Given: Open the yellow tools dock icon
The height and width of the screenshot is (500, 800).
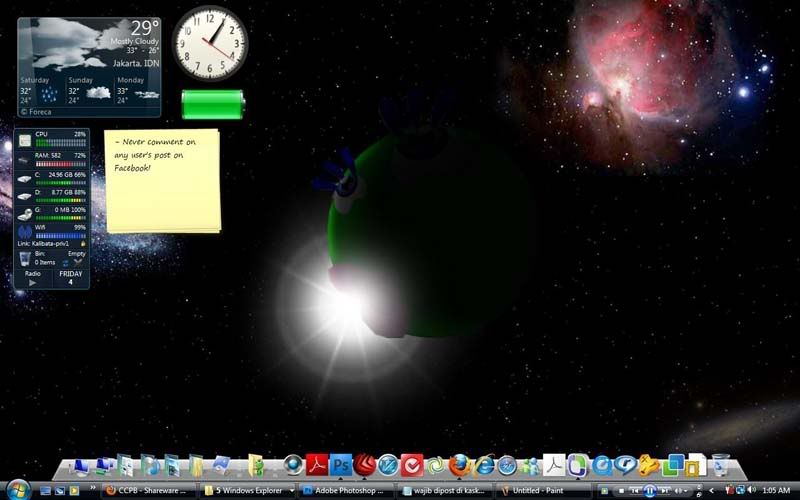Looking at the screenshot, I should pos(649,465).
